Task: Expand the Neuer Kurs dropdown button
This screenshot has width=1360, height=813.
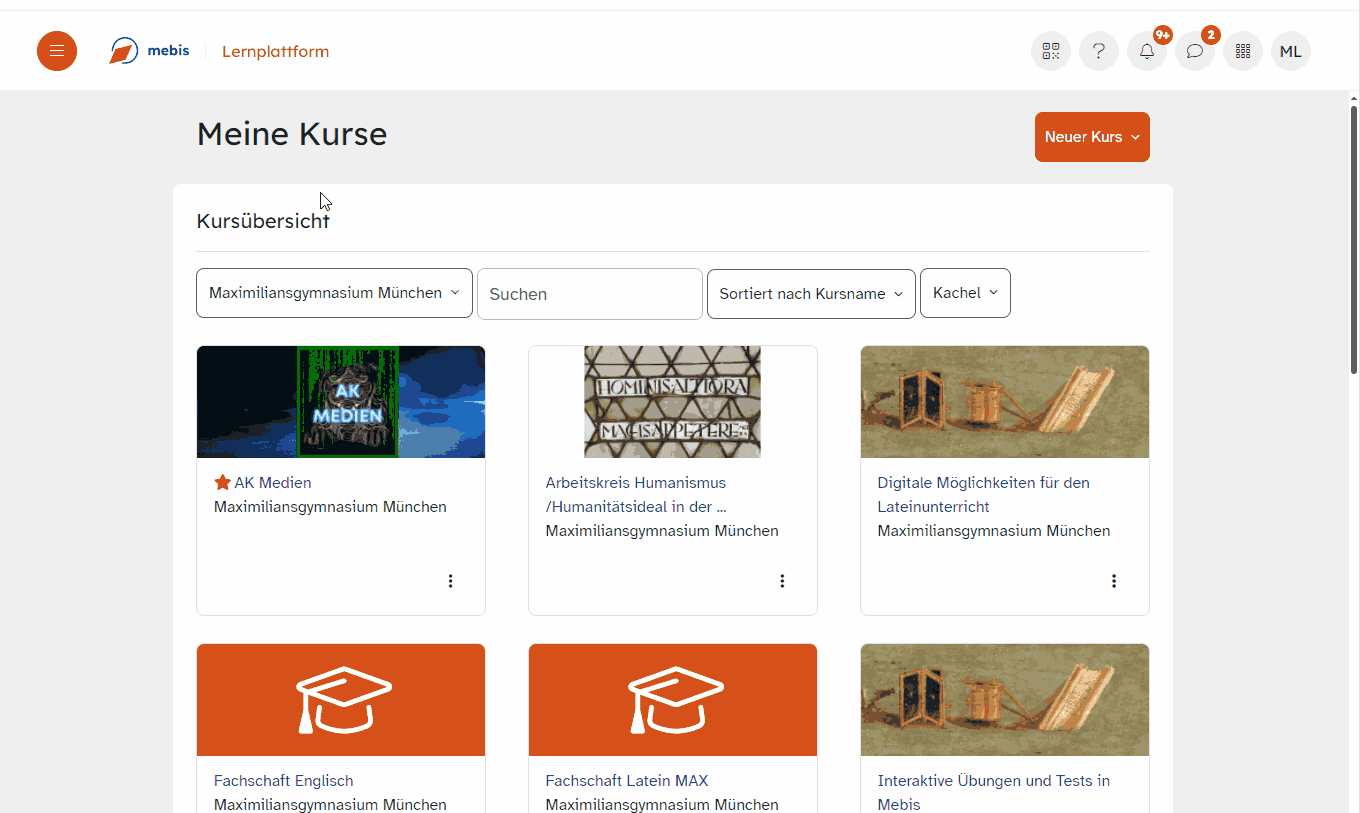Action: pyautogui.click(x=1092, y=137)
